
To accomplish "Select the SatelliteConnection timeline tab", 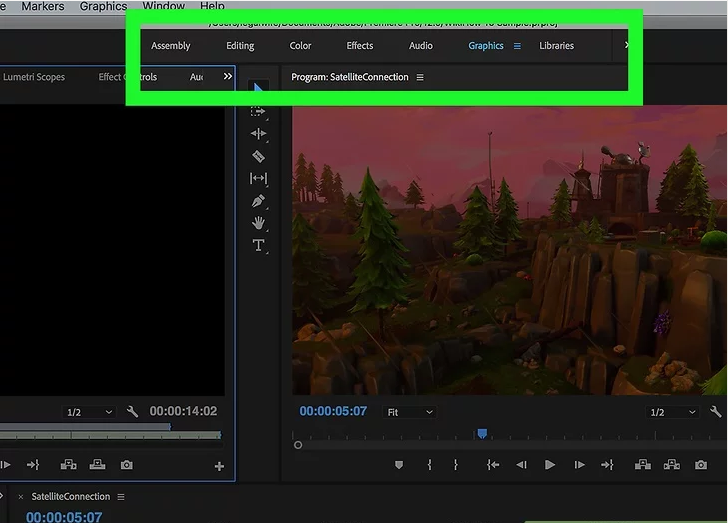I will pyautogui.click(x=71, y=497).
